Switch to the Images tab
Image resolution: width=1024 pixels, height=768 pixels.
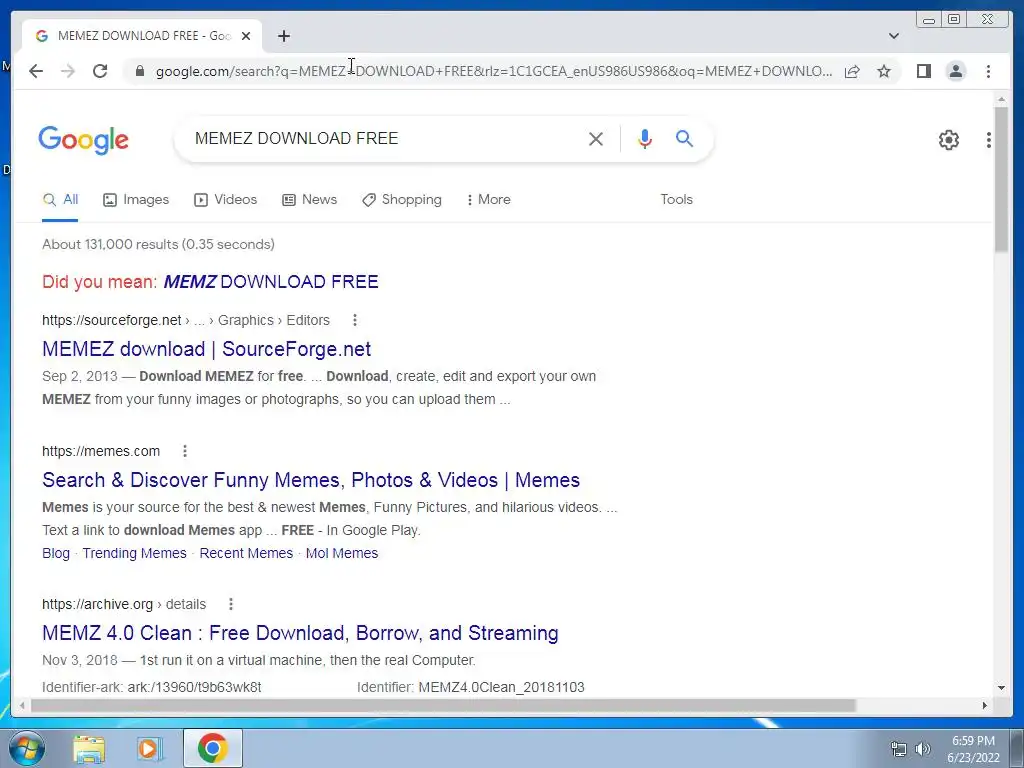coord(136,200)
